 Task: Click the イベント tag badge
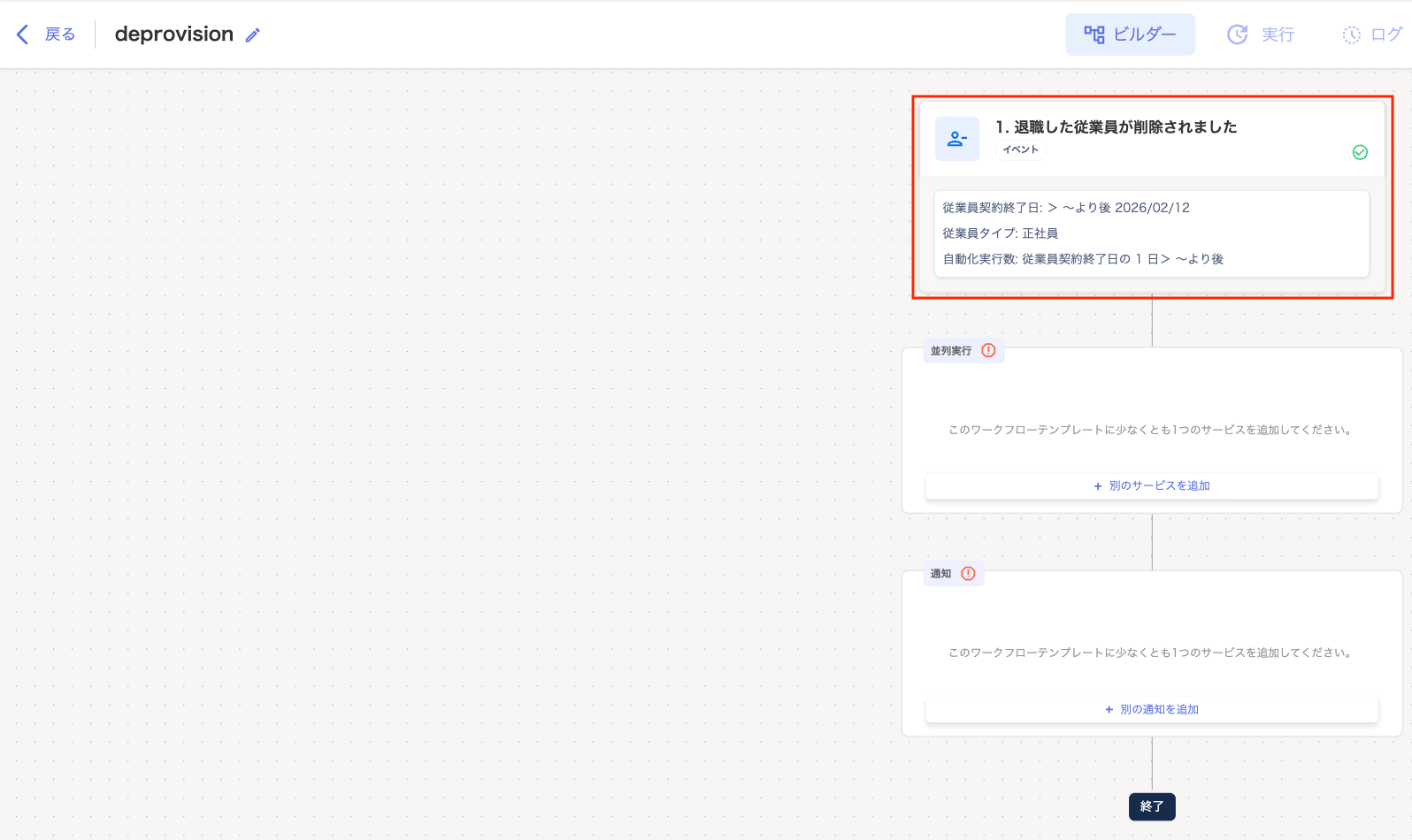point(1020,149)
